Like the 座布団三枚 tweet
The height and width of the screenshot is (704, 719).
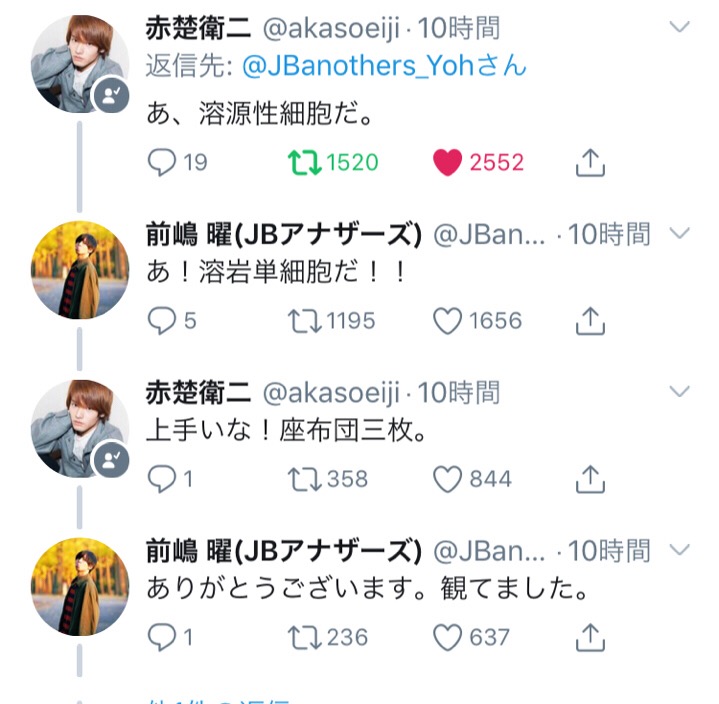448,479
